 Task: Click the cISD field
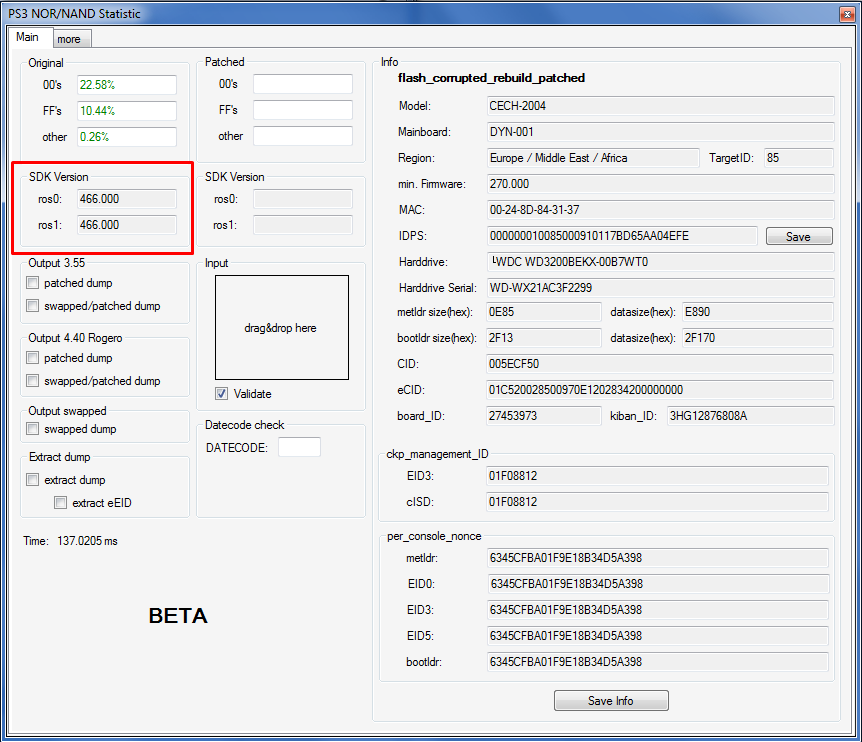click(657, 502)
